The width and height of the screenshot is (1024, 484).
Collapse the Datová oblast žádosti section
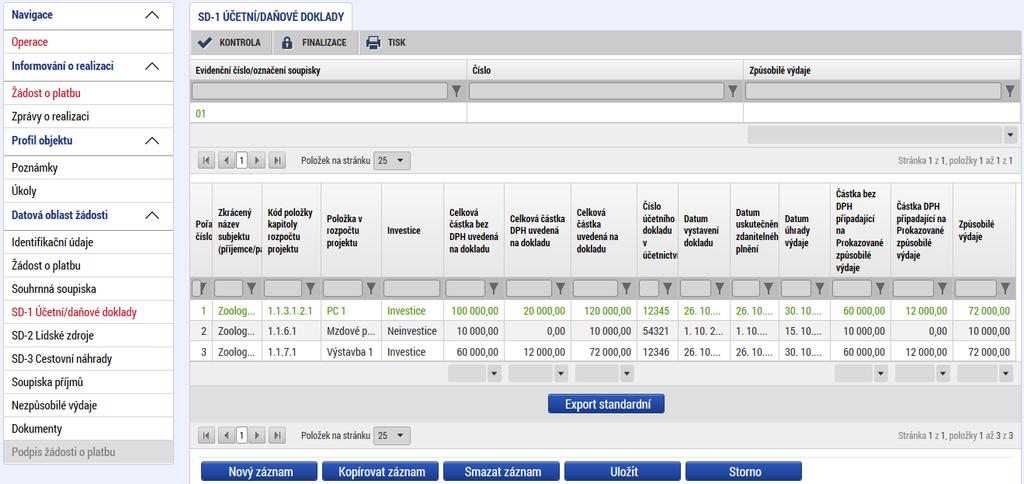point(152,215)
